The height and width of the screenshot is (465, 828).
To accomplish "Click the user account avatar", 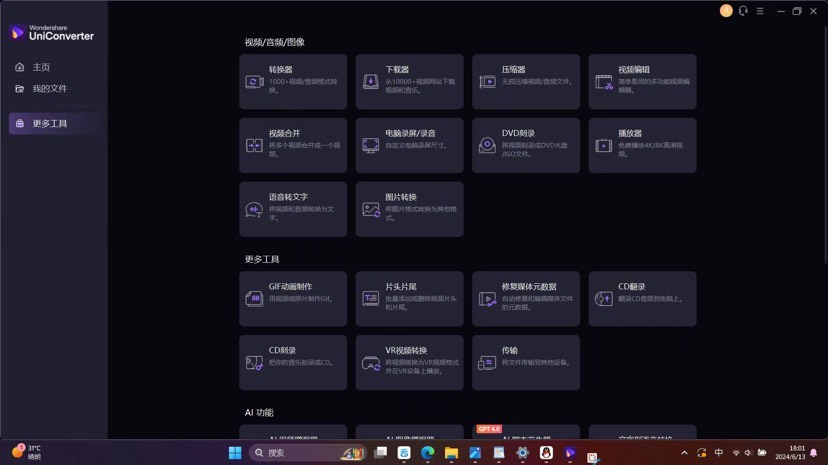I will [x=726, y=11].
